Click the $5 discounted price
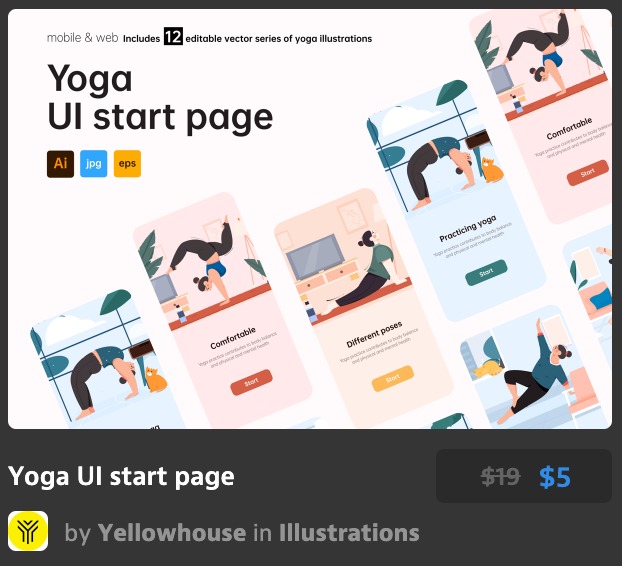Screen dimensions: 622x566 (555, 476)
